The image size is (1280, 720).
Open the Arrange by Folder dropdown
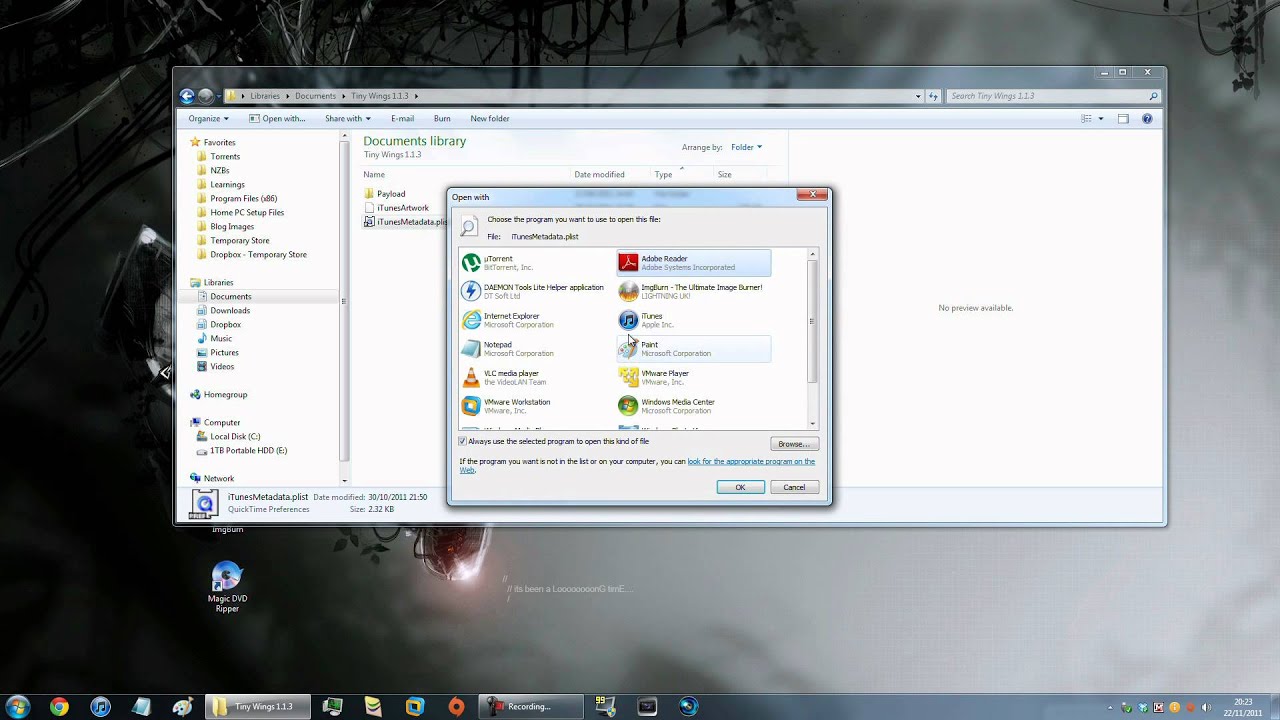[x=746, y=147]
